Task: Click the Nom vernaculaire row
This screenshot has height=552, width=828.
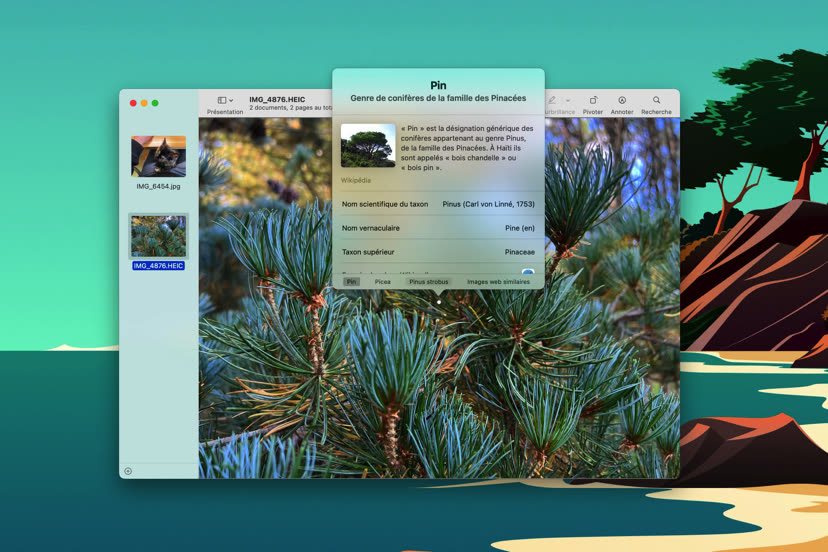Action: coord(438,228)
